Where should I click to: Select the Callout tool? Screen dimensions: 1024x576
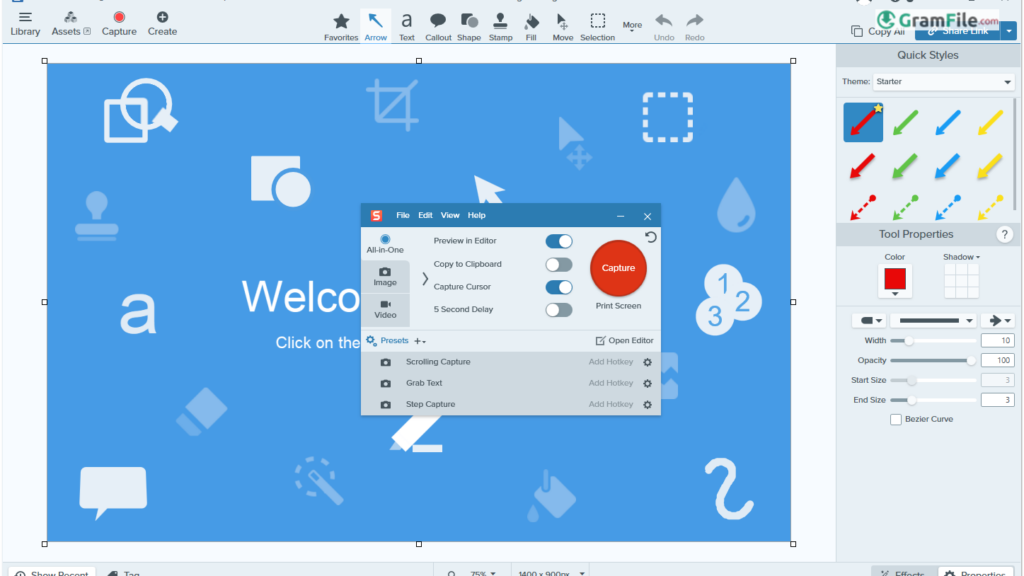pos(438,26)
